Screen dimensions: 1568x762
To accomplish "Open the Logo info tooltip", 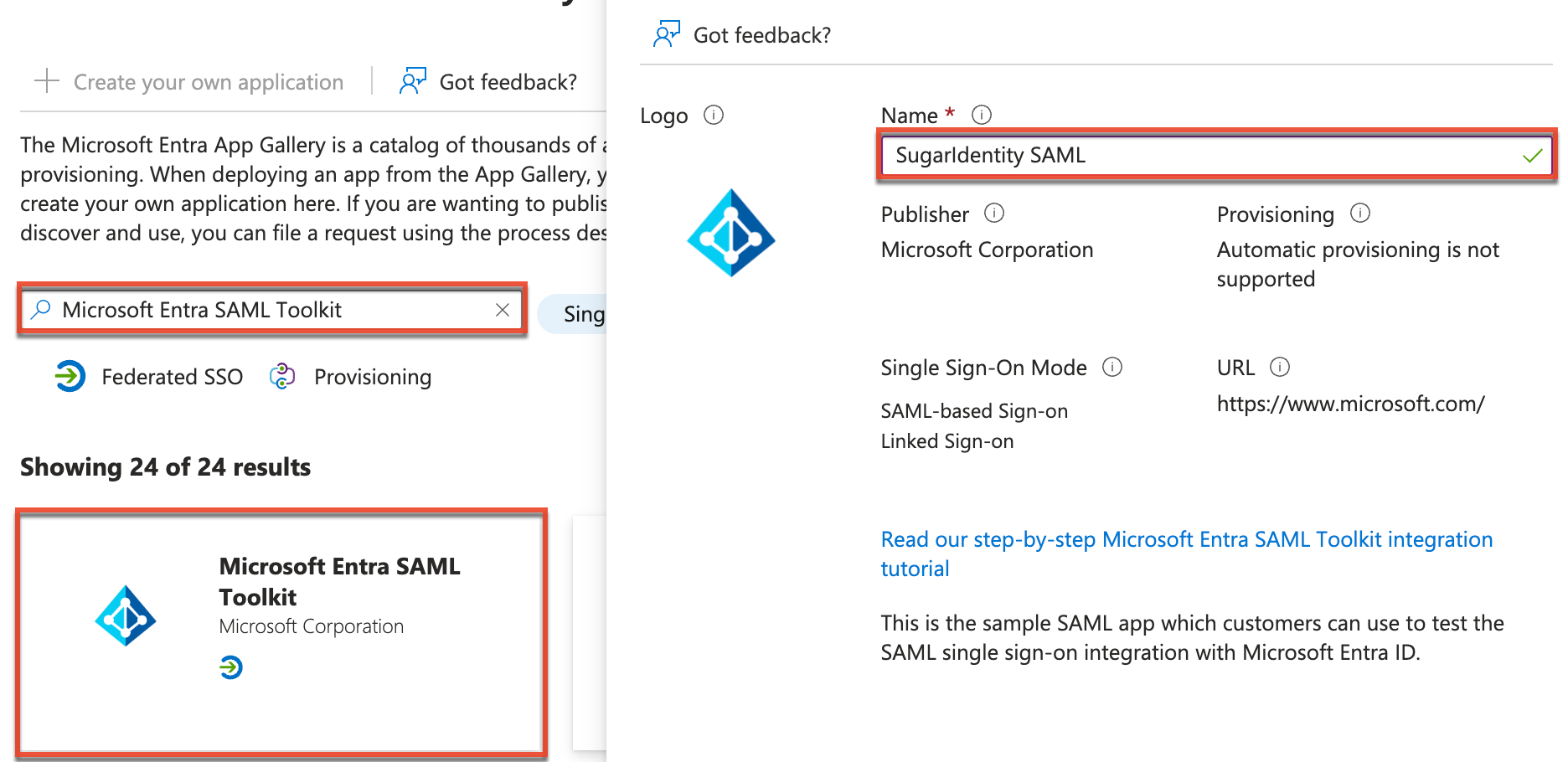I will coord(713,115).
